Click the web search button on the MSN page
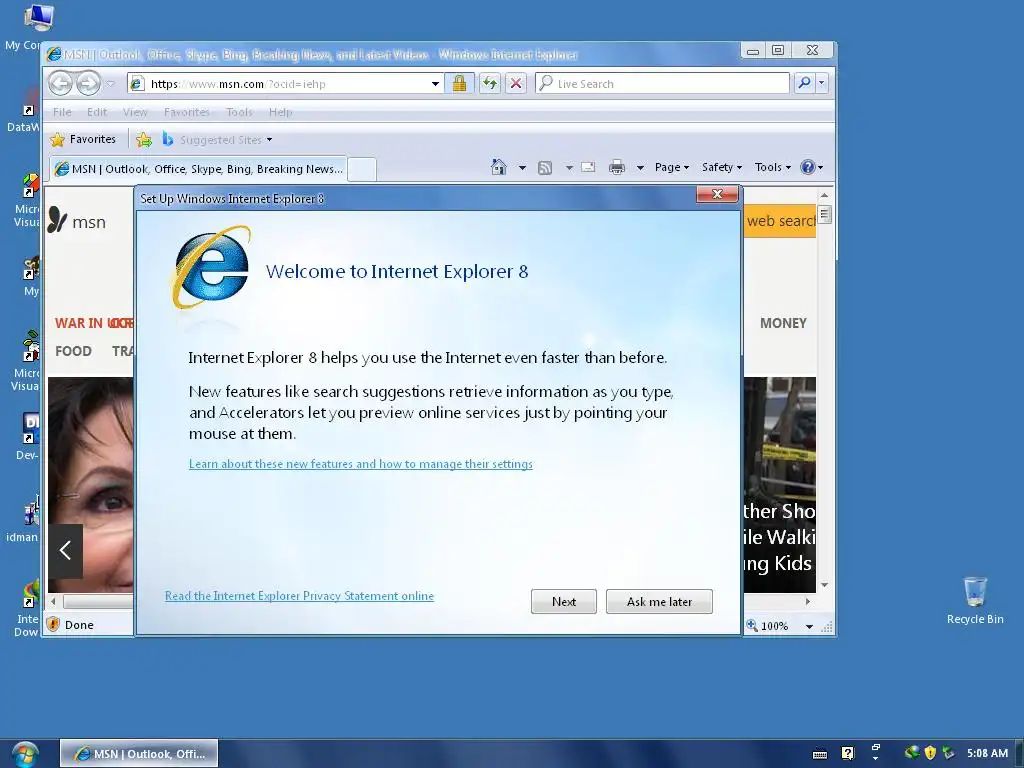This screenshot has width=1024, height=768. point(780,221)
